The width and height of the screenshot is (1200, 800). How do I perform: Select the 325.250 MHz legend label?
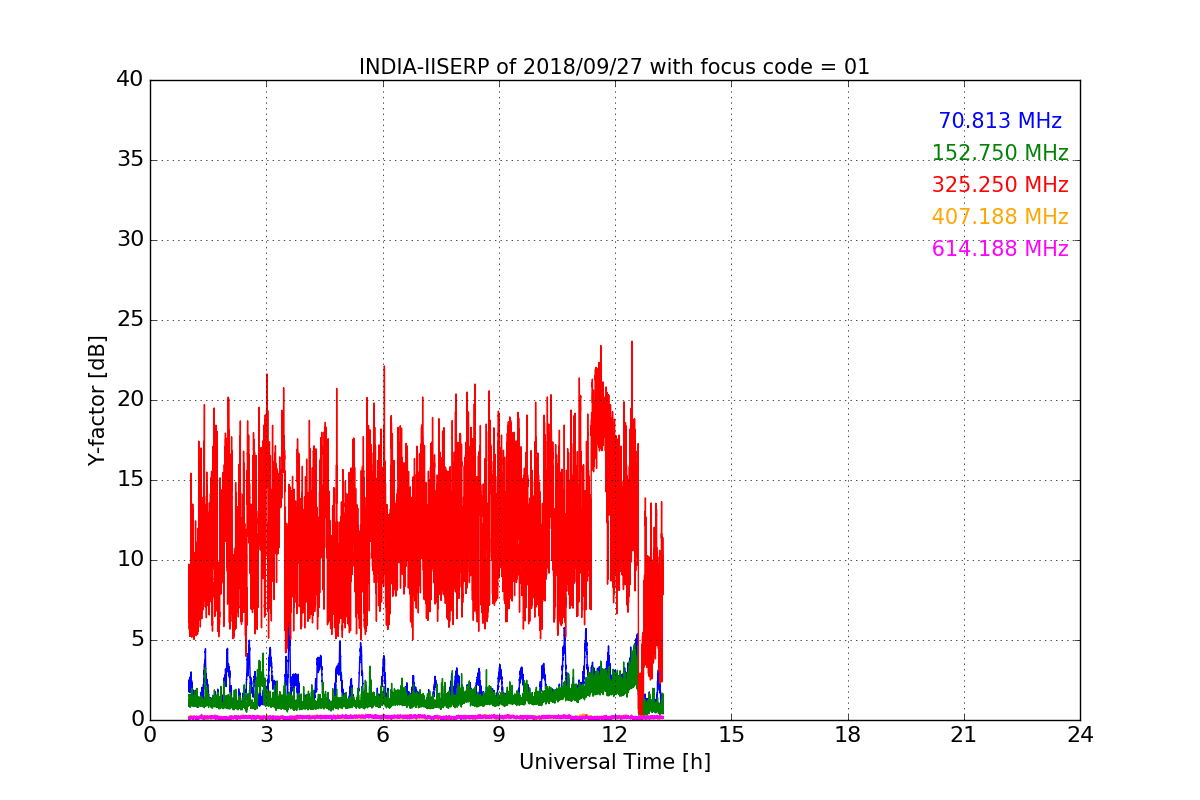coord(1000,185)
